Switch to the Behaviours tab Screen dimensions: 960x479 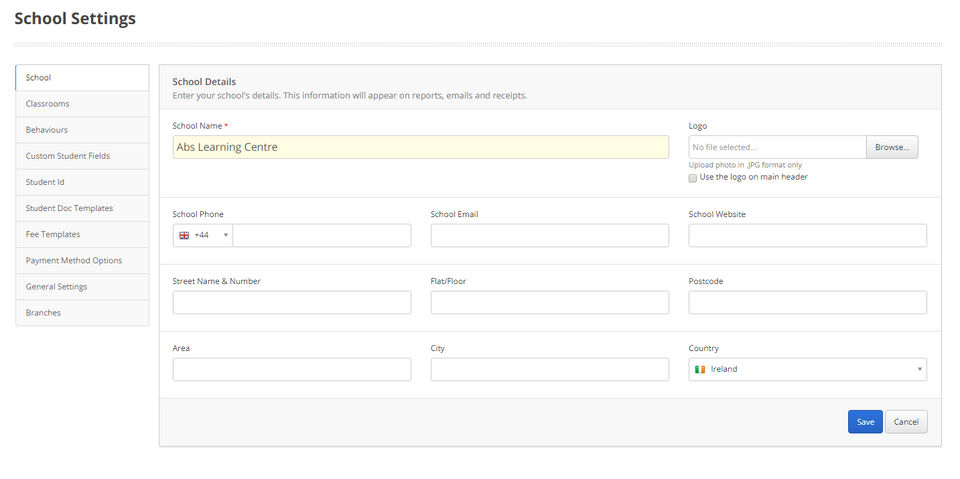(82, 130)
